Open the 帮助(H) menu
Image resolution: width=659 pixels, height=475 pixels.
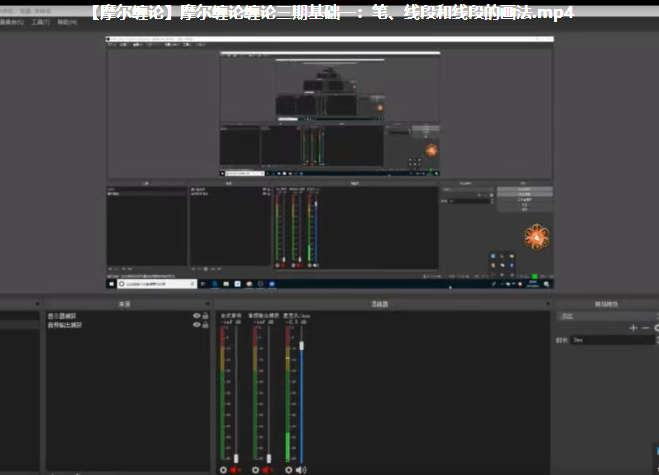click(67, 22)
